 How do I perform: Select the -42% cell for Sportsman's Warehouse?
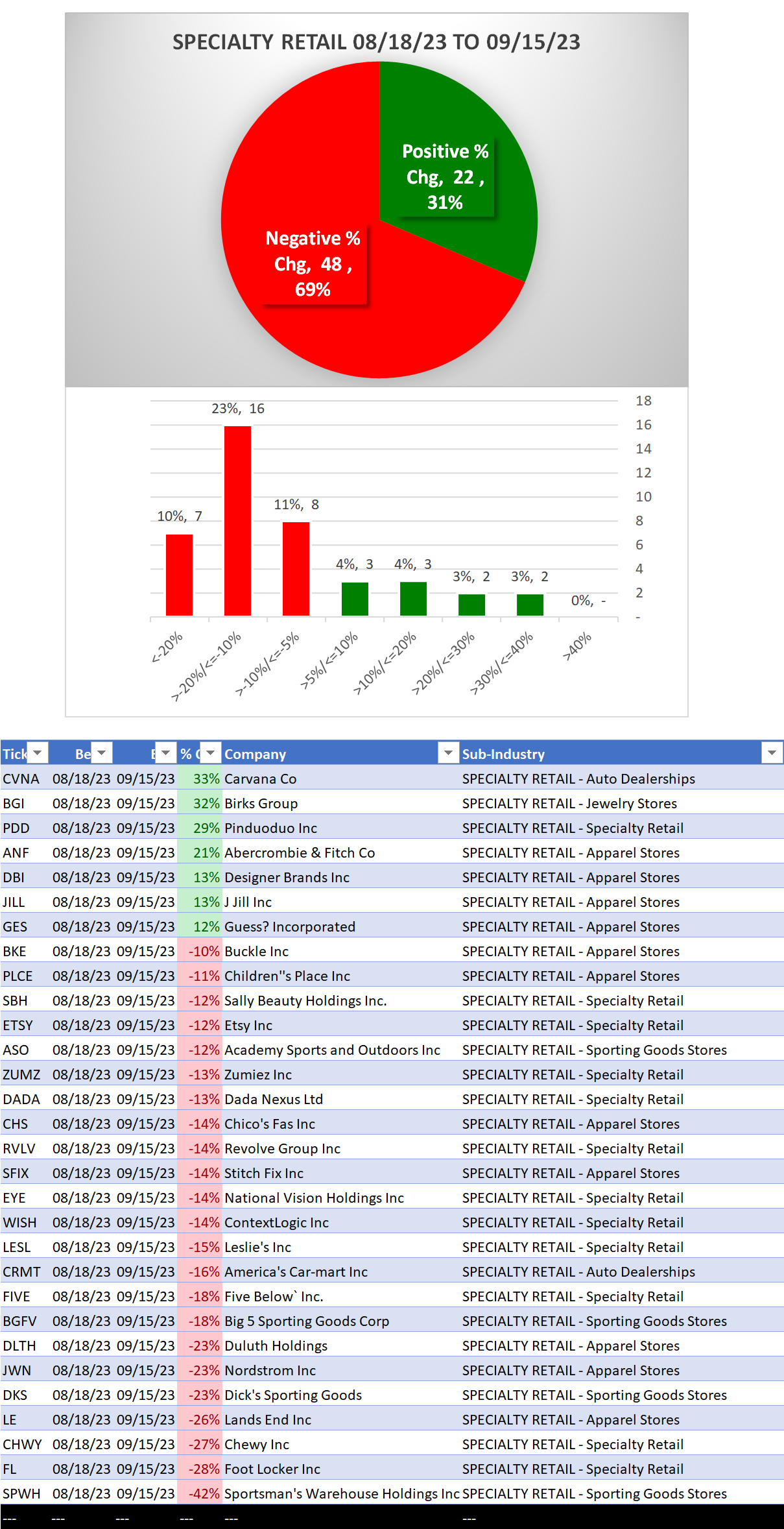pyautogui.click(x=200, y=1493)
